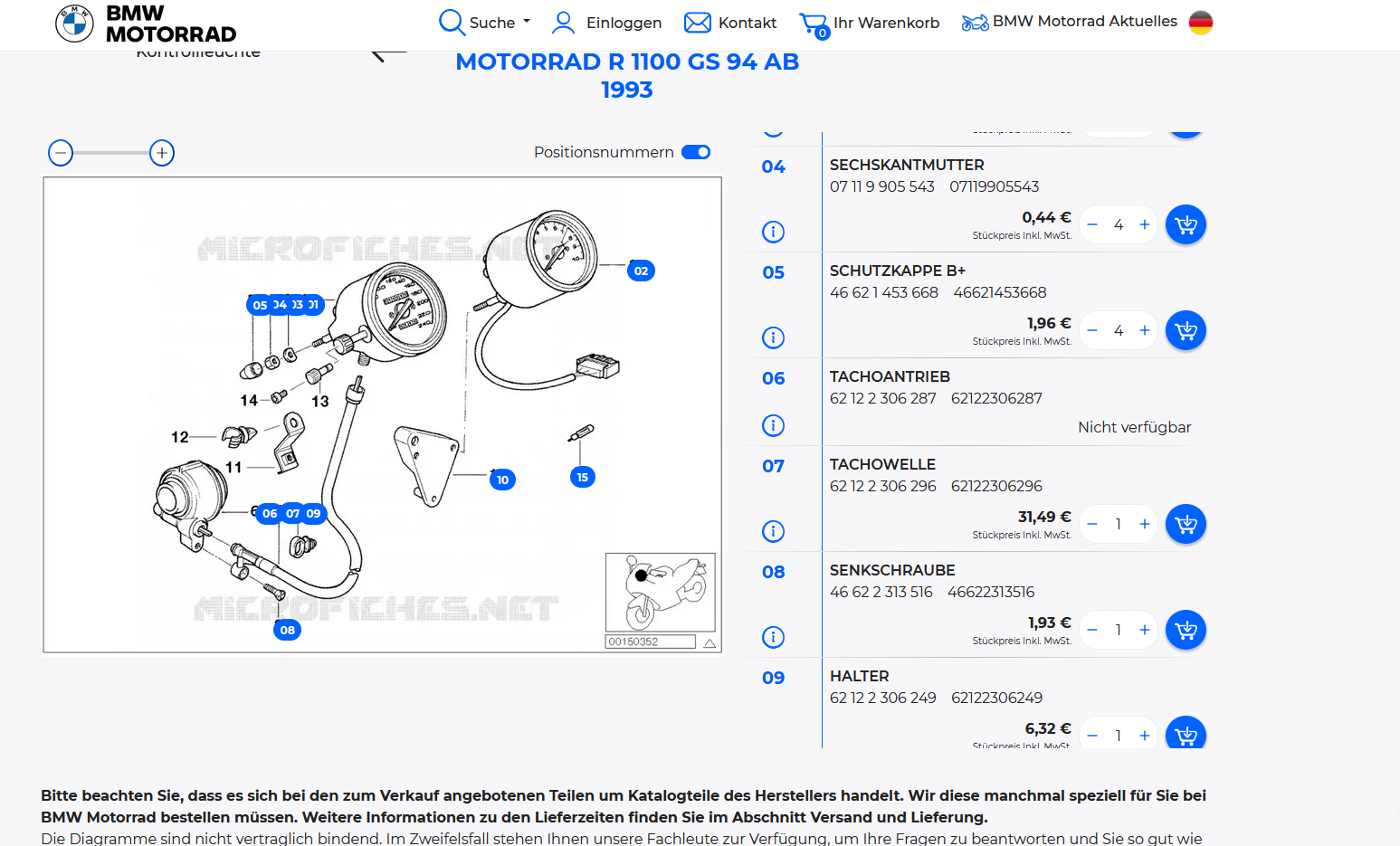This screenshot has height=846, width=1400.
Task: Open the shopping cart icon in header
Action: coord(814,24)
